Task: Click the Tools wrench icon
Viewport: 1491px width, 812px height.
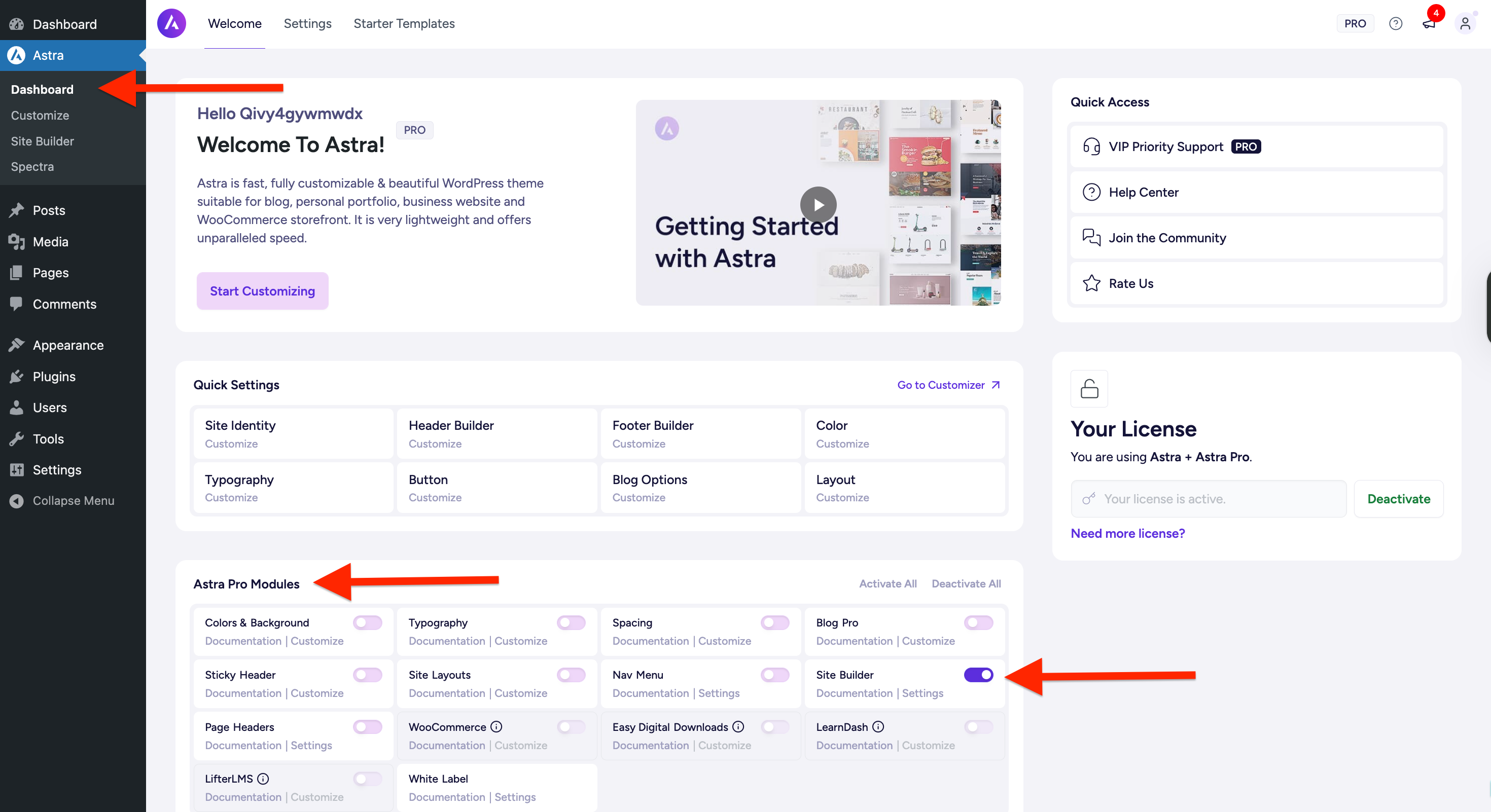Action: click(16, 439)
